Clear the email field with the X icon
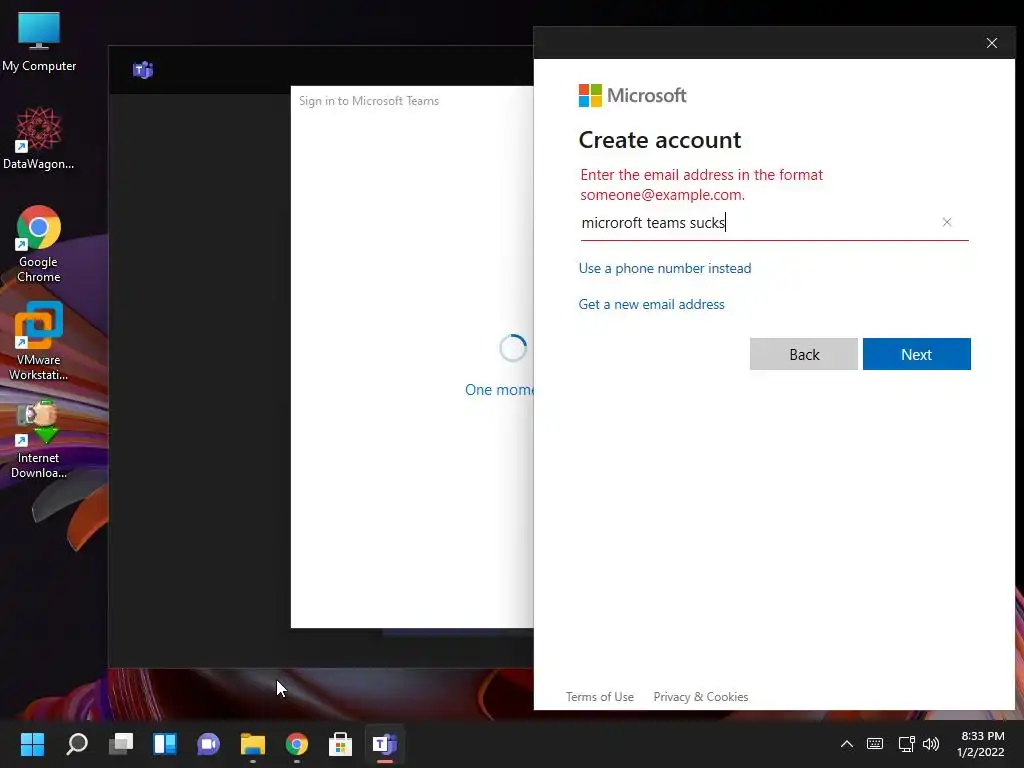 (947, 222)
